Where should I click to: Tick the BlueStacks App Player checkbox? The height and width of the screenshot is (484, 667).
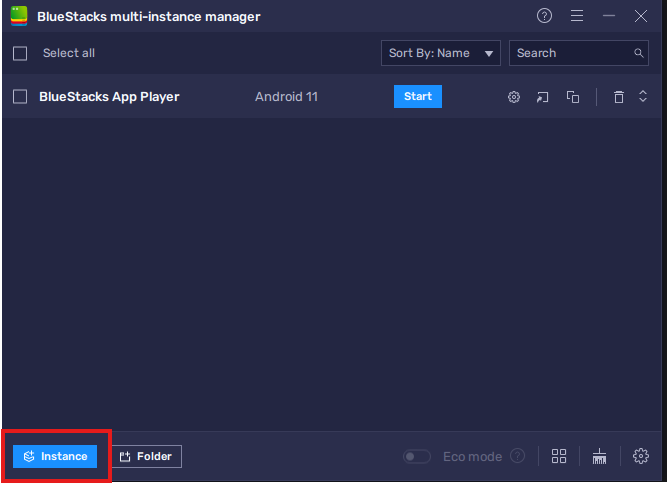click(20, 97)
